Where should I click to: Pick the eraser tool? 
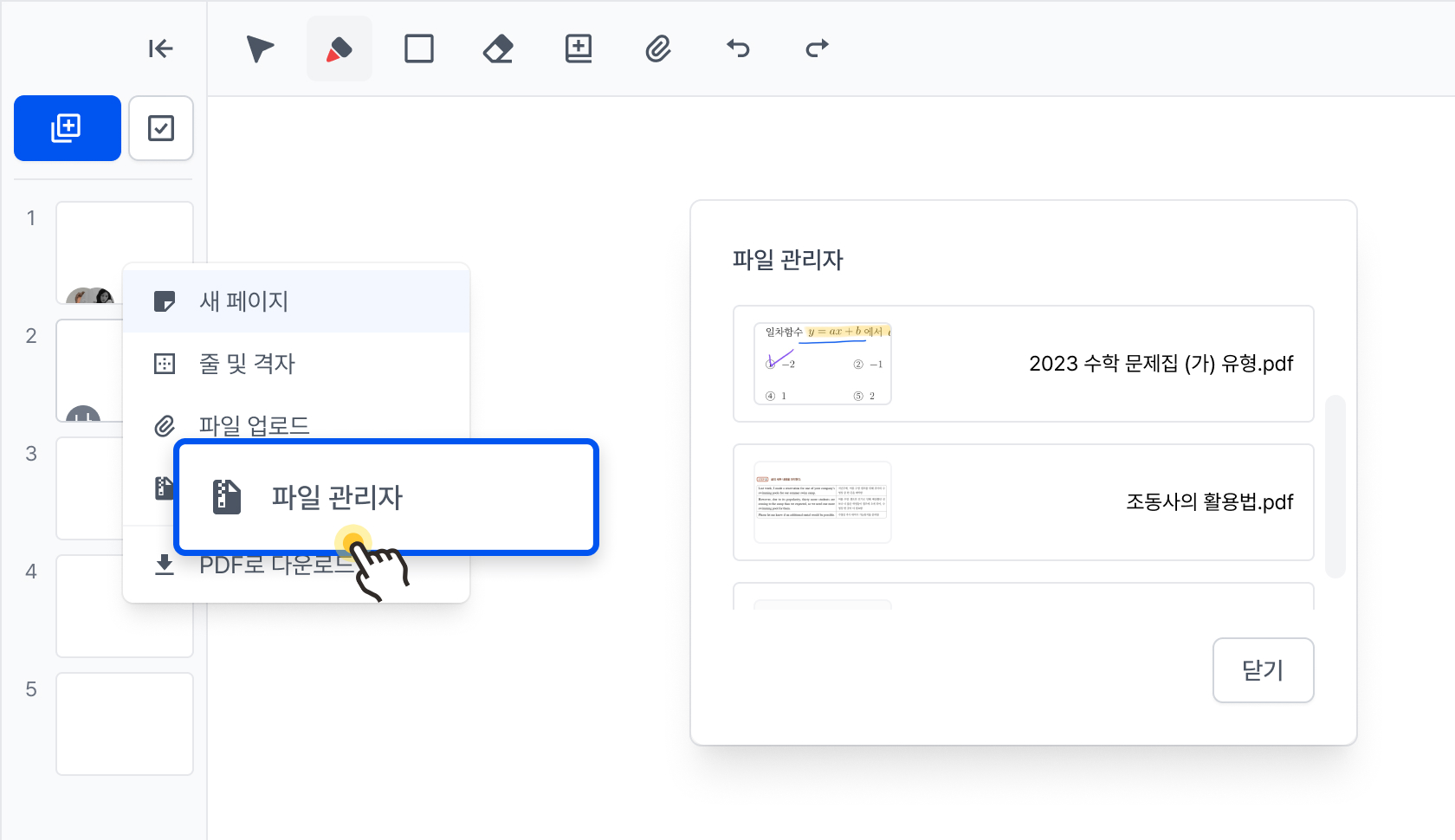499,48
